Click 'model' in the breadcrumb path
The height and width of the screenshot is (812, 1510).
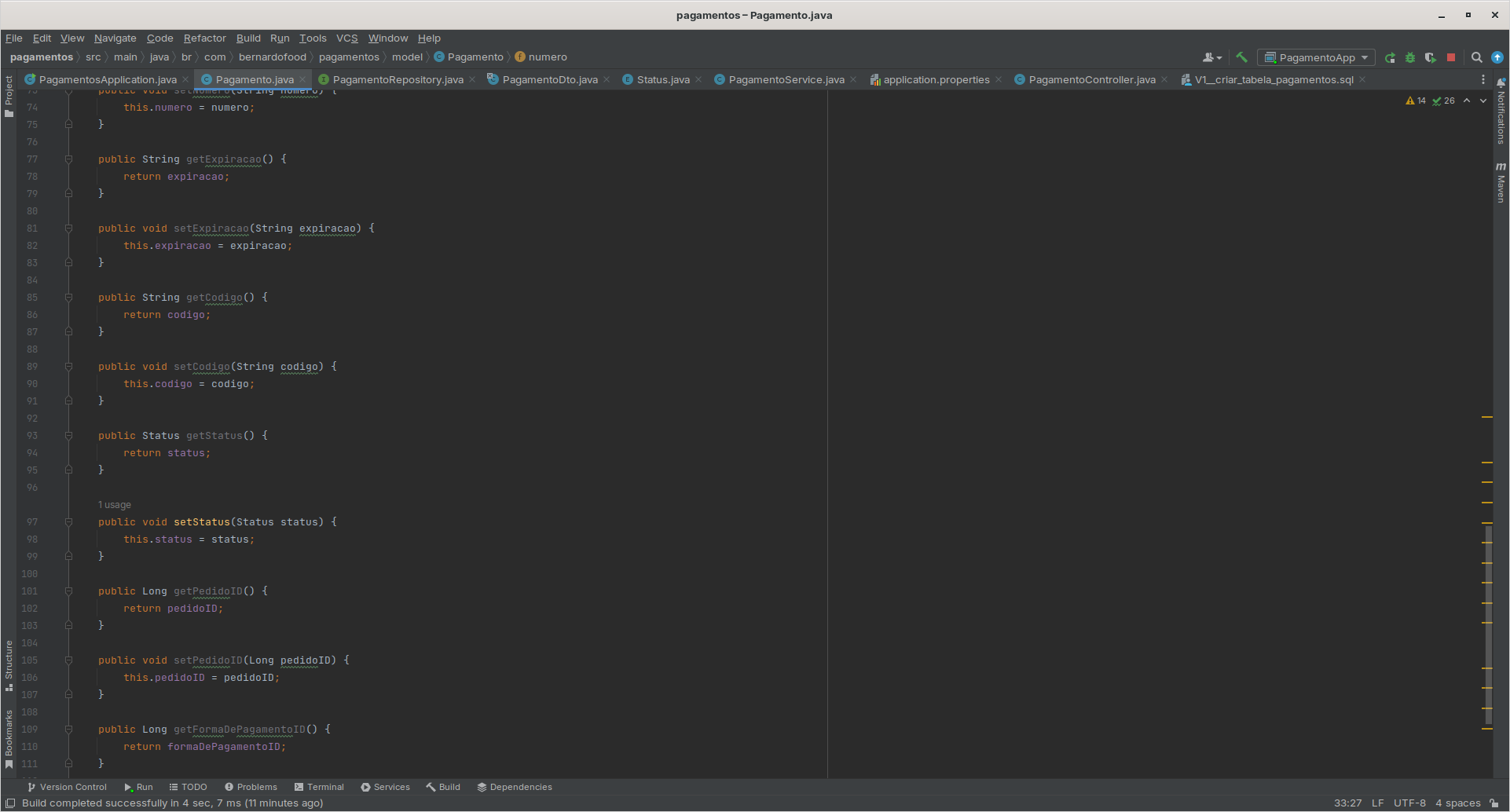tap(407, 57)
